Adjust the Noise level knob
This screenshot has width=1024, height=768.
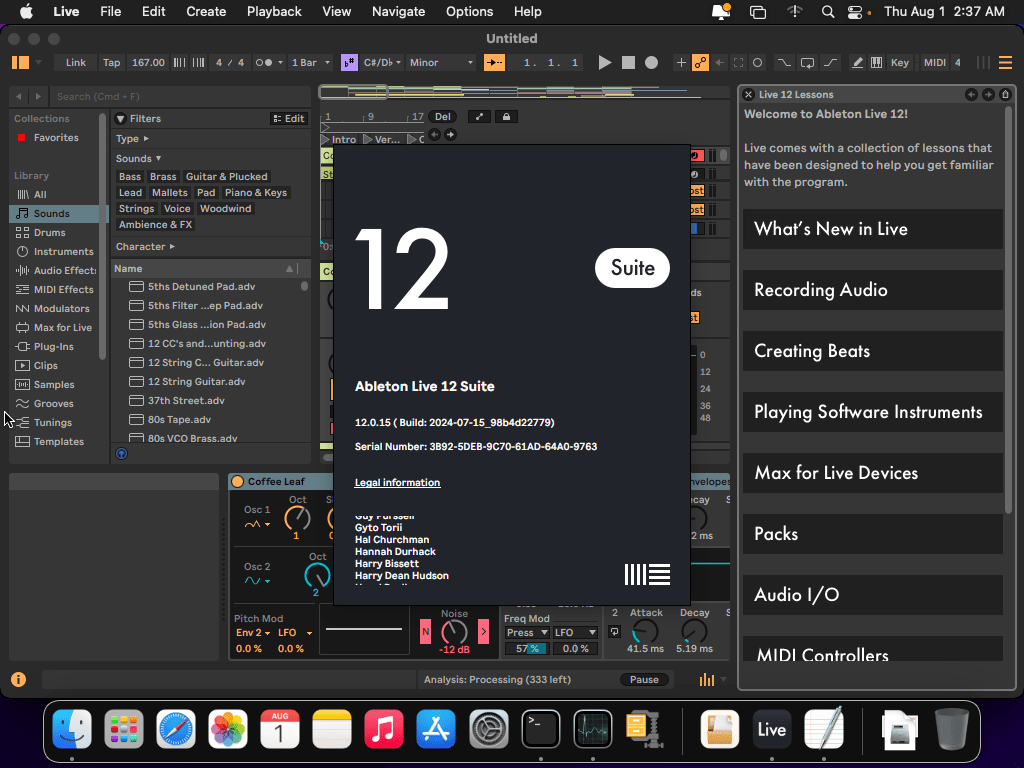[453, 632]
